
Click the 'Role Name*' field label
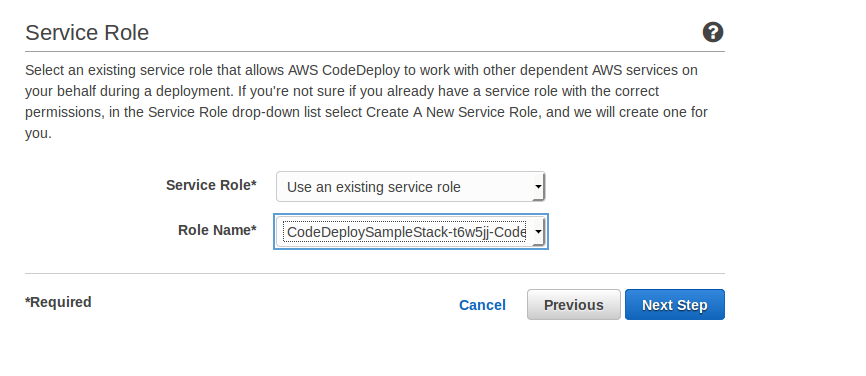pos(217,230)
